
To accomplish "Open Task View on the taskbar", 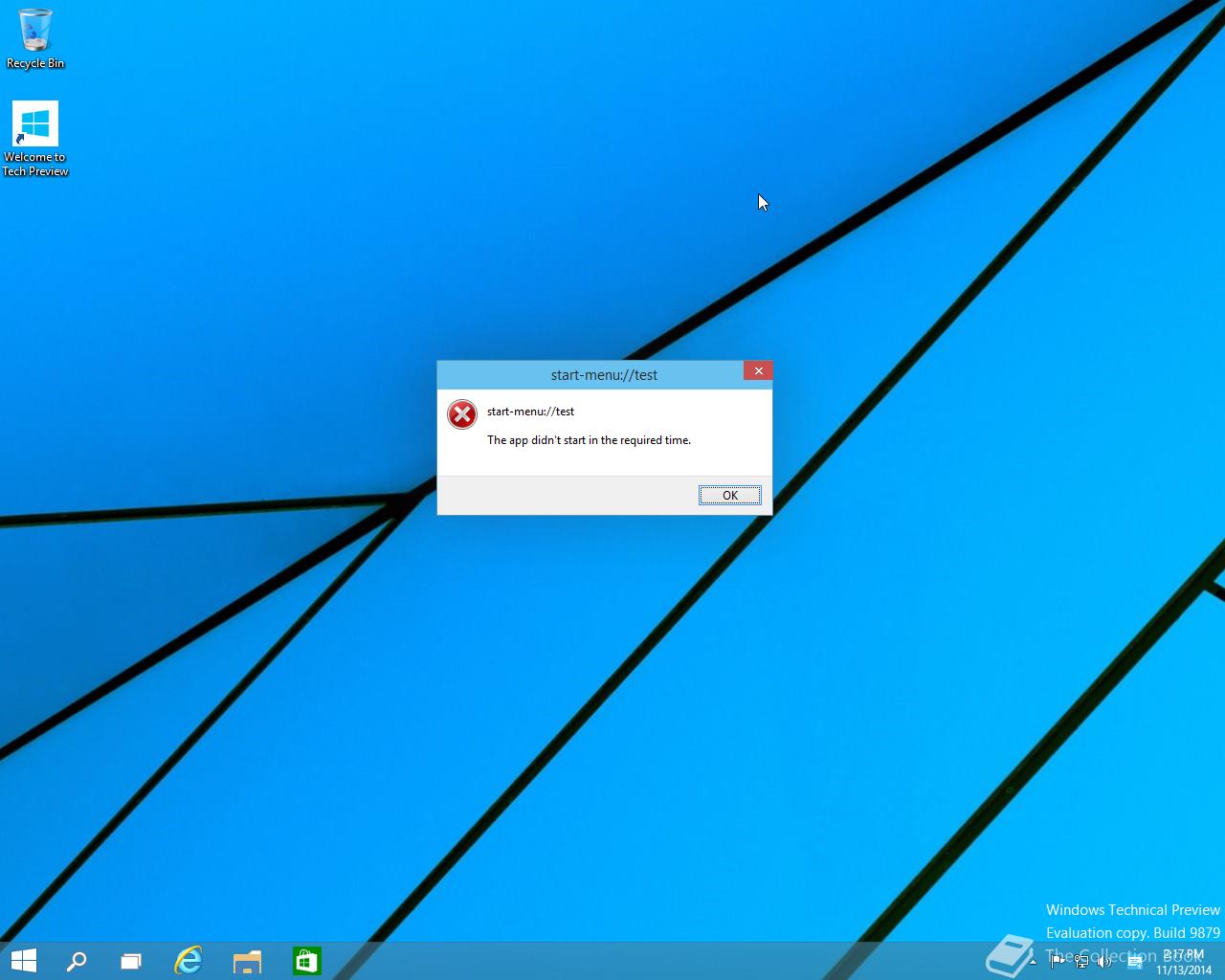I will (x=131, y=961).
